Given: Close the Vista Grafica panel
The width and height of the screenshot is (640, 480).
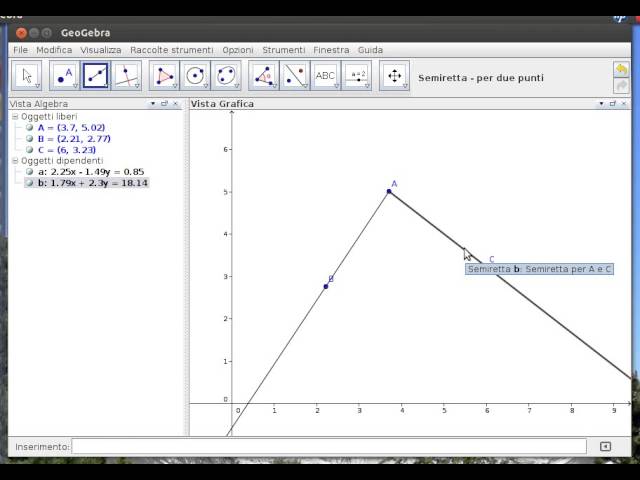Looking at the screenshot, I should [623, 104].
